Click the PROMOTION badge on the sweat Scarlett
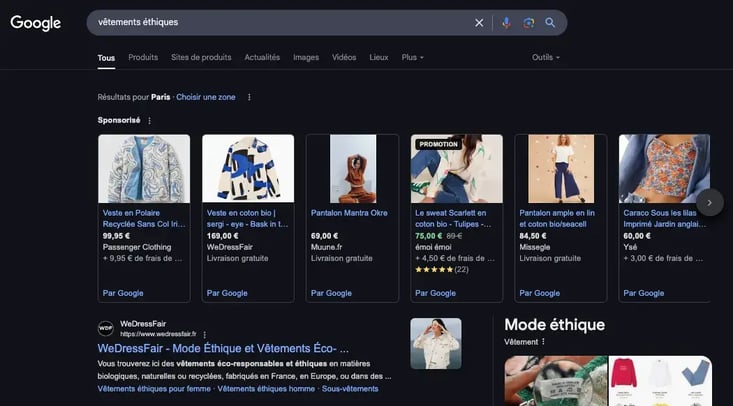 click(438, 144)
